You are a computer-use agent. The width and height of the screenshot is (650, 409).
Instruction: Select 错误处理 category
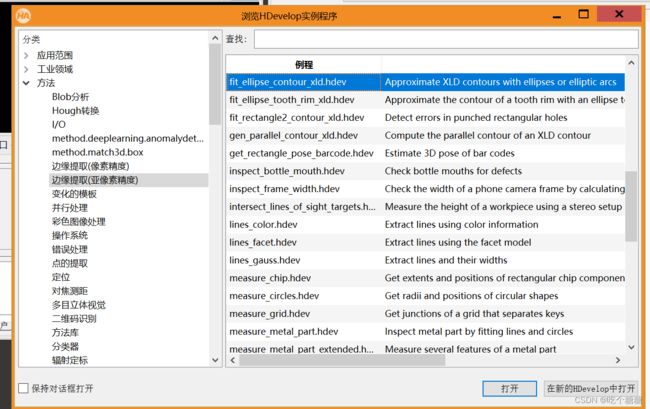pyautogui.click(x=69, y=249)
